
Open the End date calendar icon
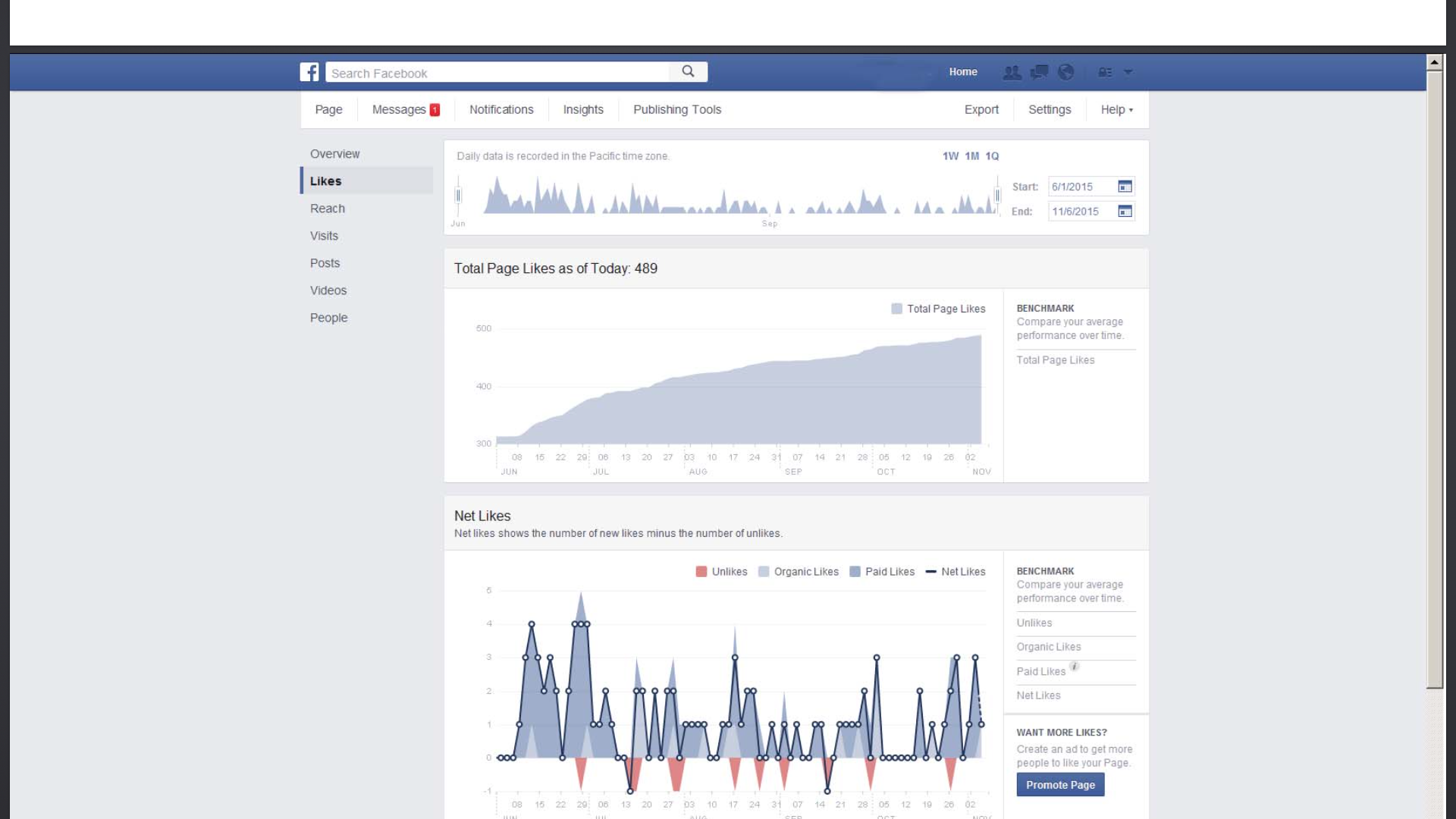pos(1125,212)
